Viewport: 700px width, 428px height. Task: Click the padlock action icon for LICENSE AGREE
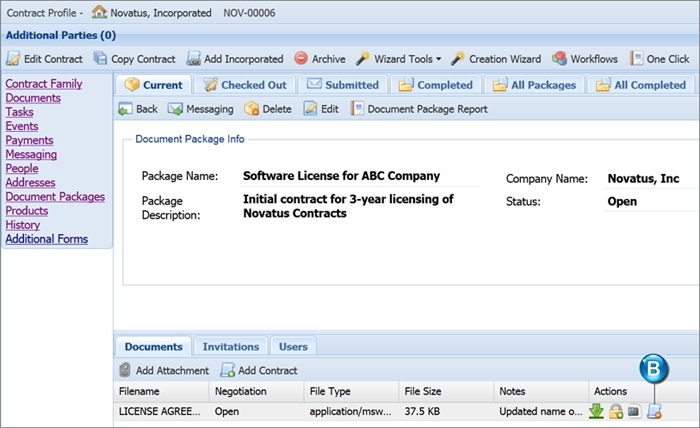(x=616, y=411)
